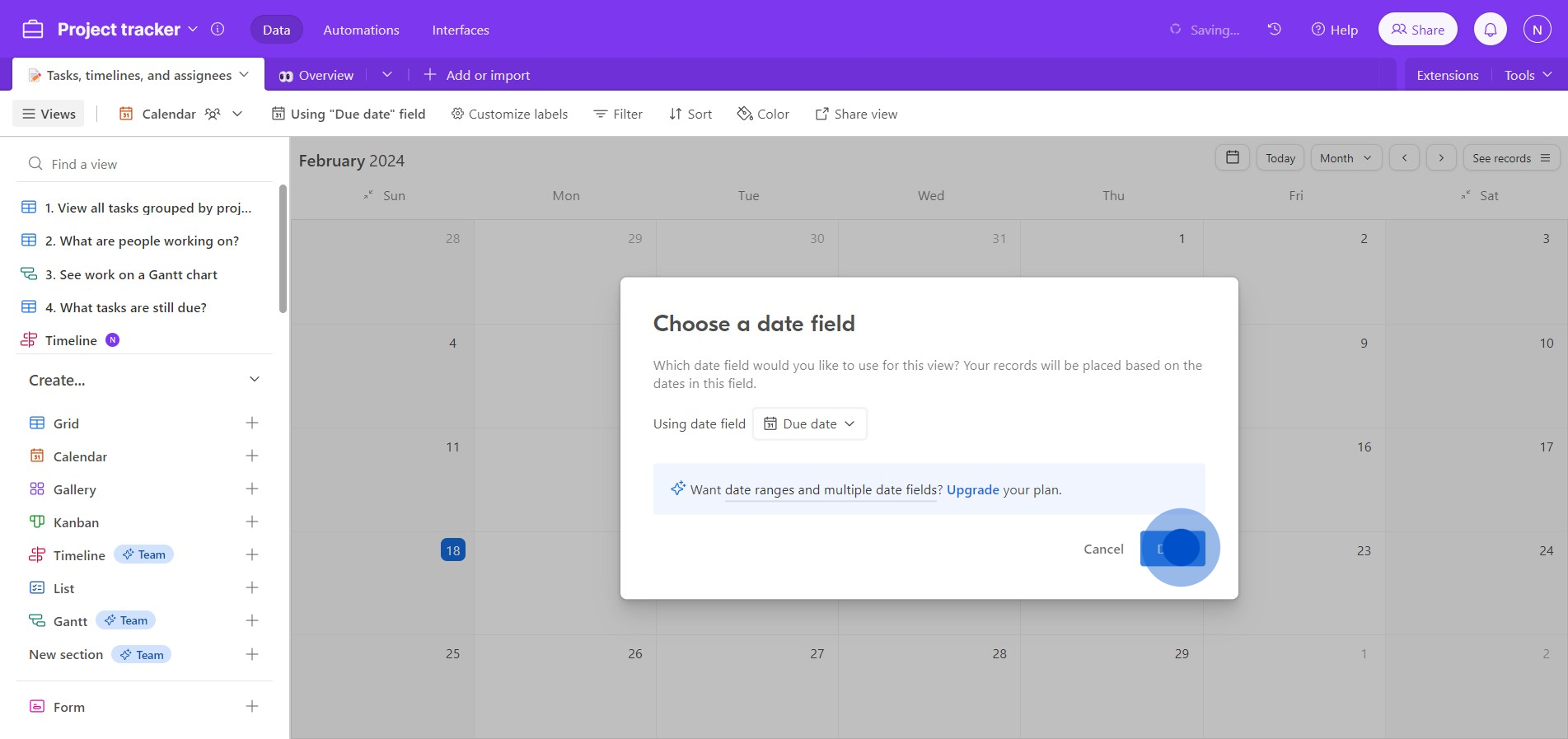
Task: Click See records button
Action: [x=1512, y=157]
